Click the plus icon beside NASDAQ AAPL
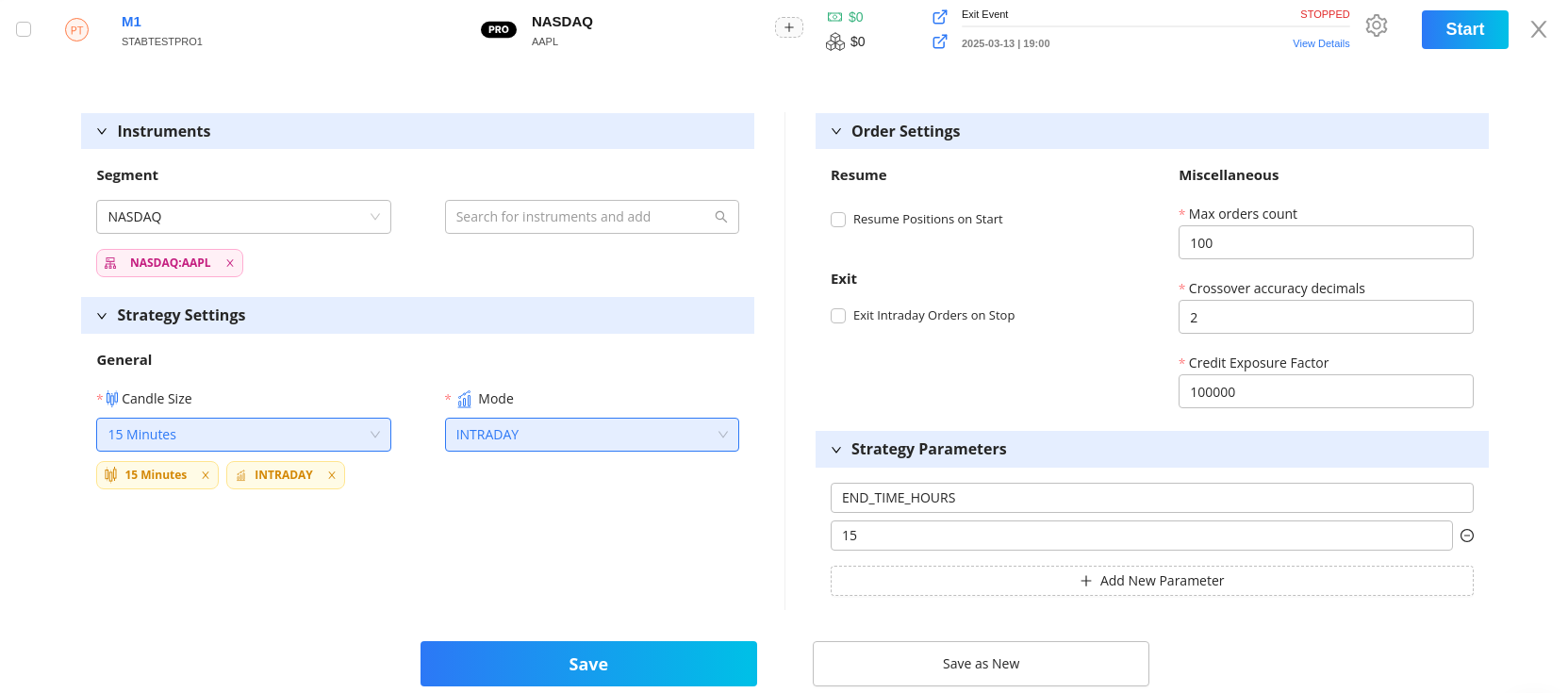 789,27
